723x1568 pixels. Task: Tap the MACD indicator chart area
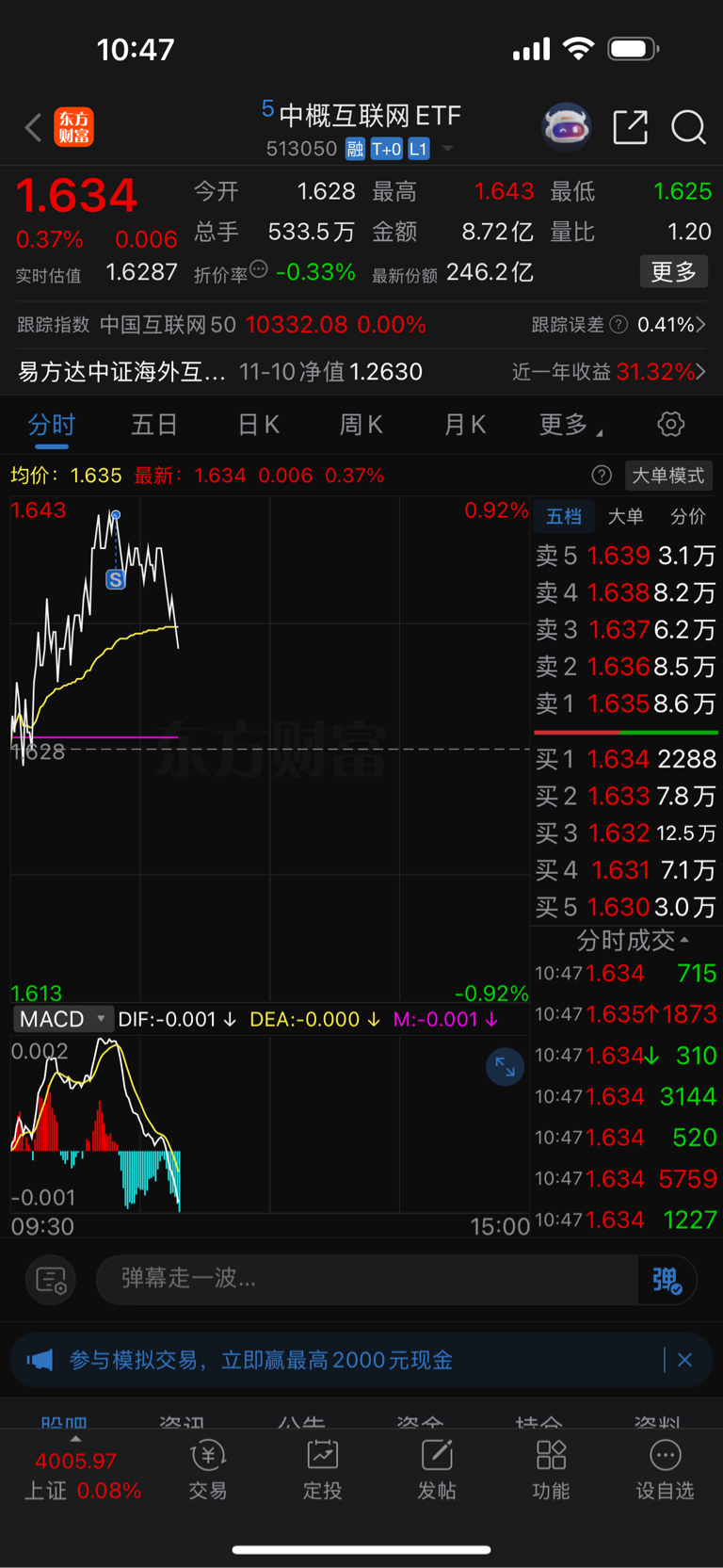tap(270, 1124)
